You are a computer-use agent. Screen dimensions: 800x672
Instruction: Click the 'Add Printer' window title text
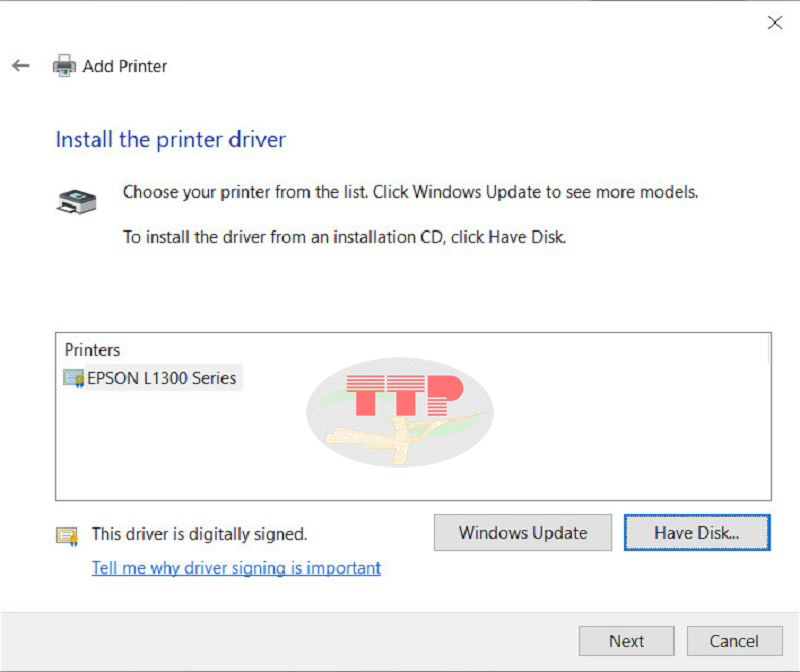pos(125,66)
